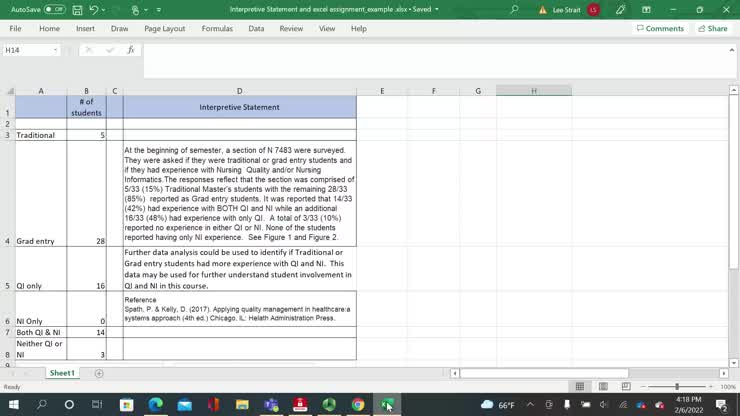Click the zoom slider handle
Viewport: 740px width, 416px height.
[x=677, y=387]
